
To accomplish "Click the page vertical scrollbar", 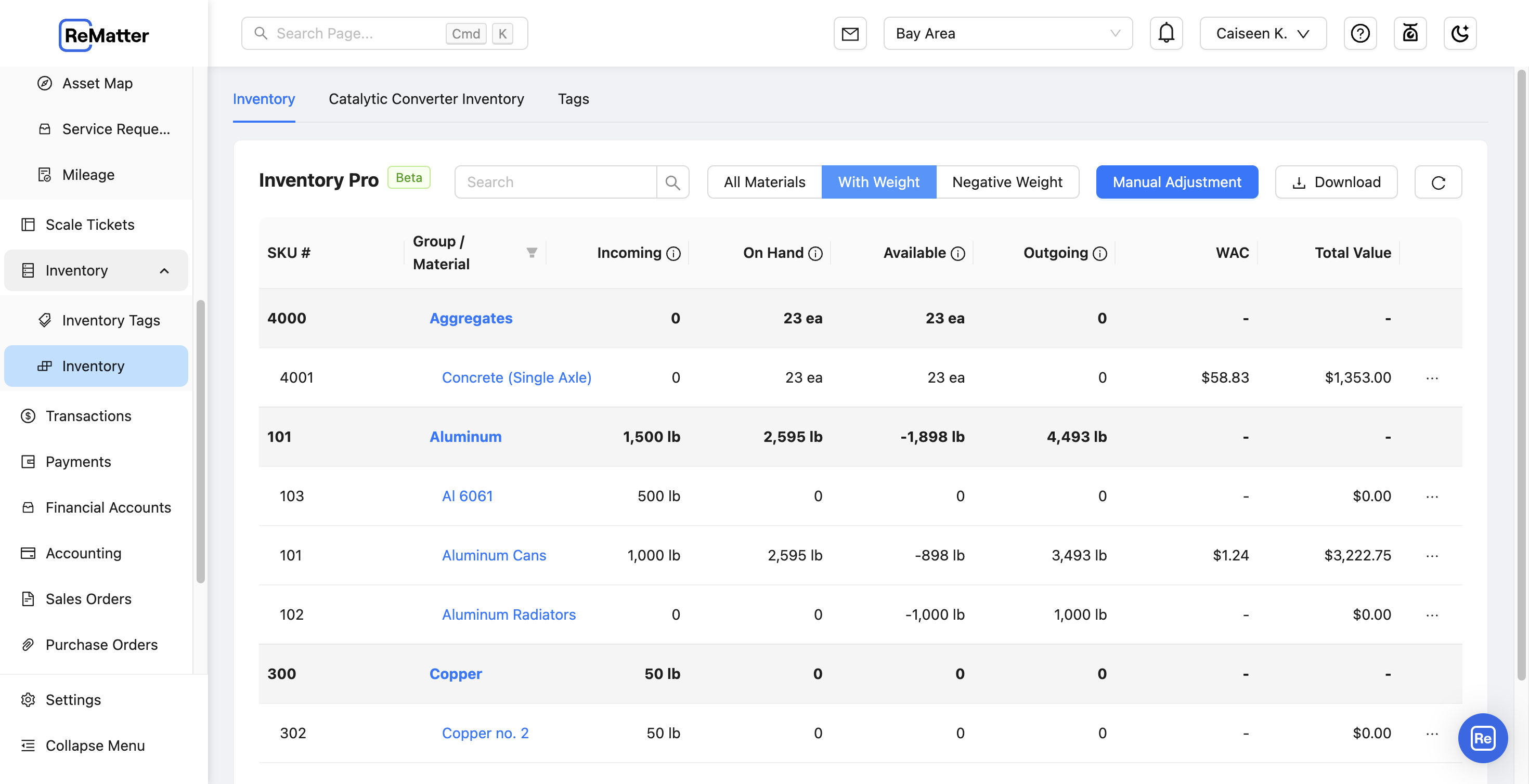I will pyautogui.click(x=1521, y=375).
